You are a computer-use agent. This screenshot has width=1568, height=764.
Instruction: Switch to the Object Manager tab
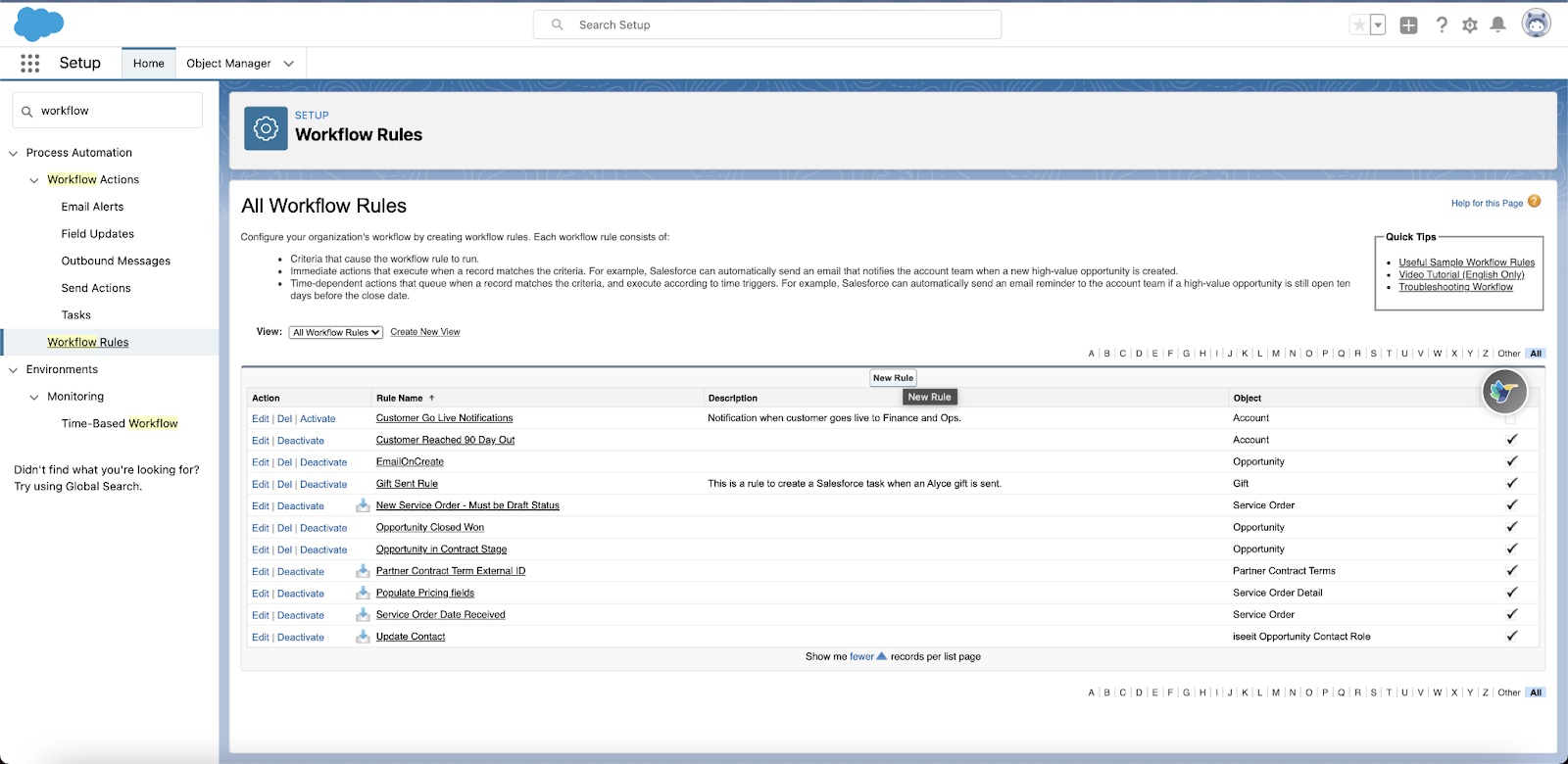coord(228,64)
